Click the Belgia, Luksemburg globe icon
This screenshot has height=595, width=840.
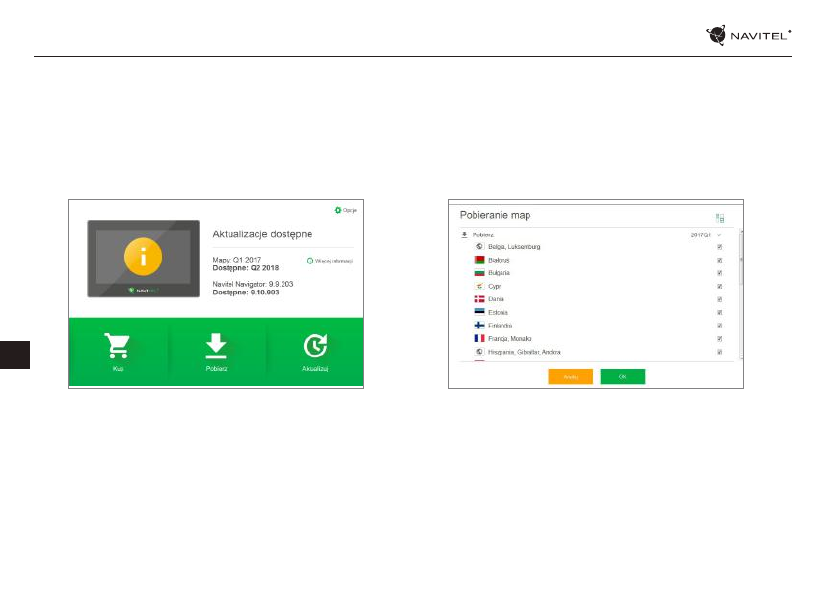pos(479,246)
